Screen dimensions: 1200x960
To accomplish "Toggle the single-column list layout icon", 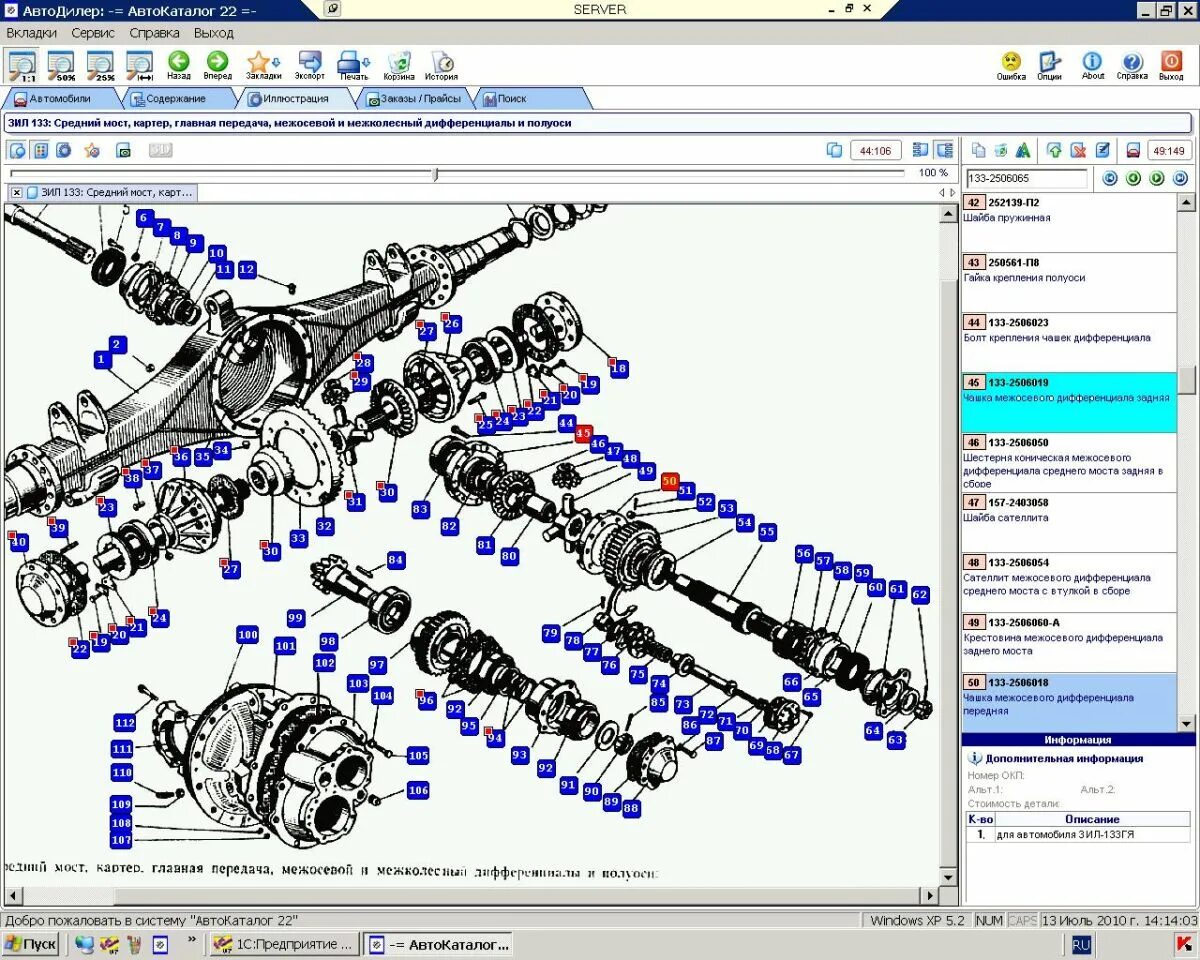I will (x=920, y=150).
